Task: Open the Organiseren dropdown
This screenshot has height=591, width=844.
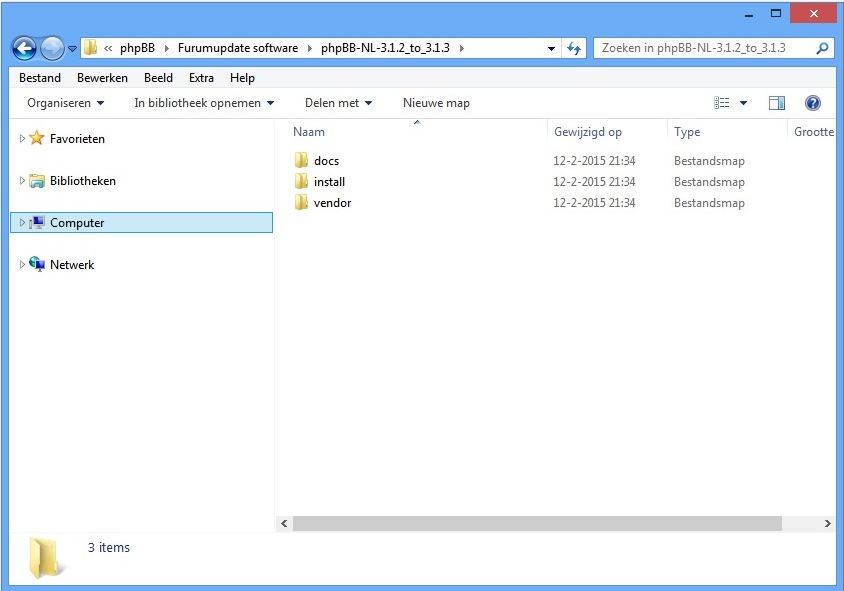Action: coord(66,103)
